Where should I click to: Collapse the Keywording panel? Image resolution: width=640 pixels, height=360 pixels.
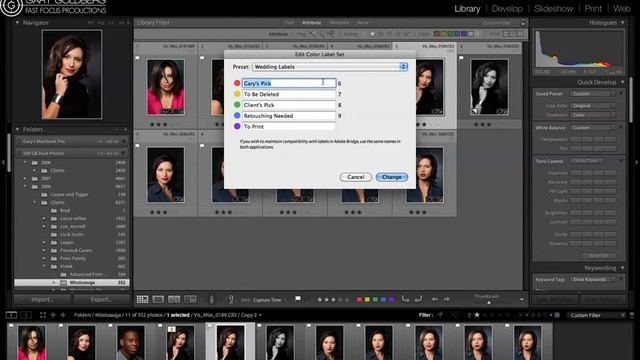coord(622,268)
